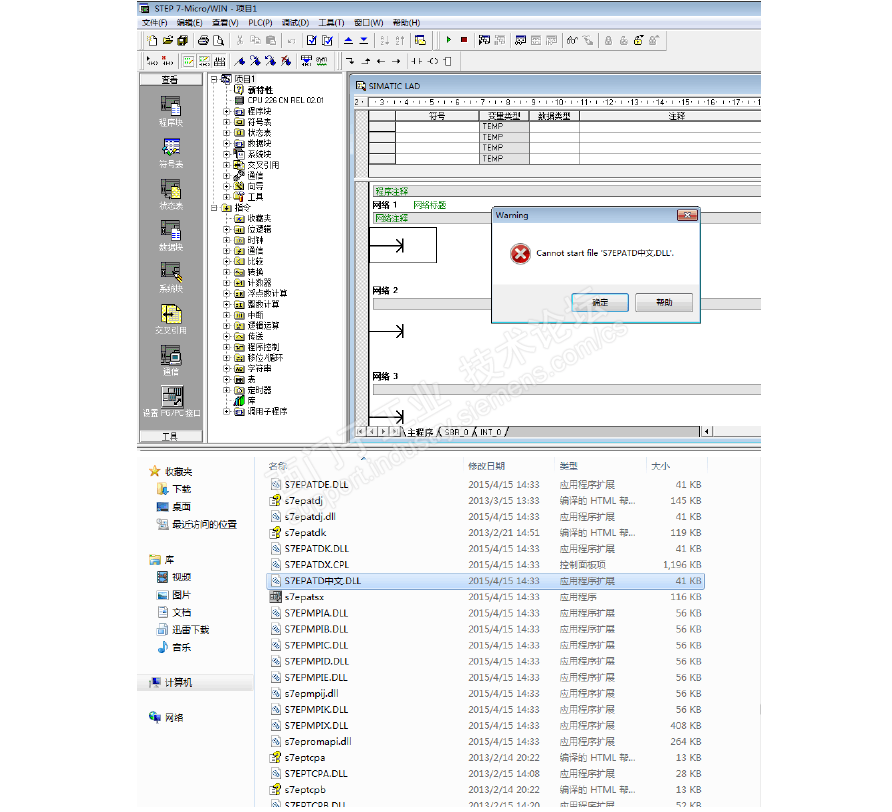This screenshot has width=892, height=812.
Task: Open the PLC(P) menu
Action: (260, 23)
